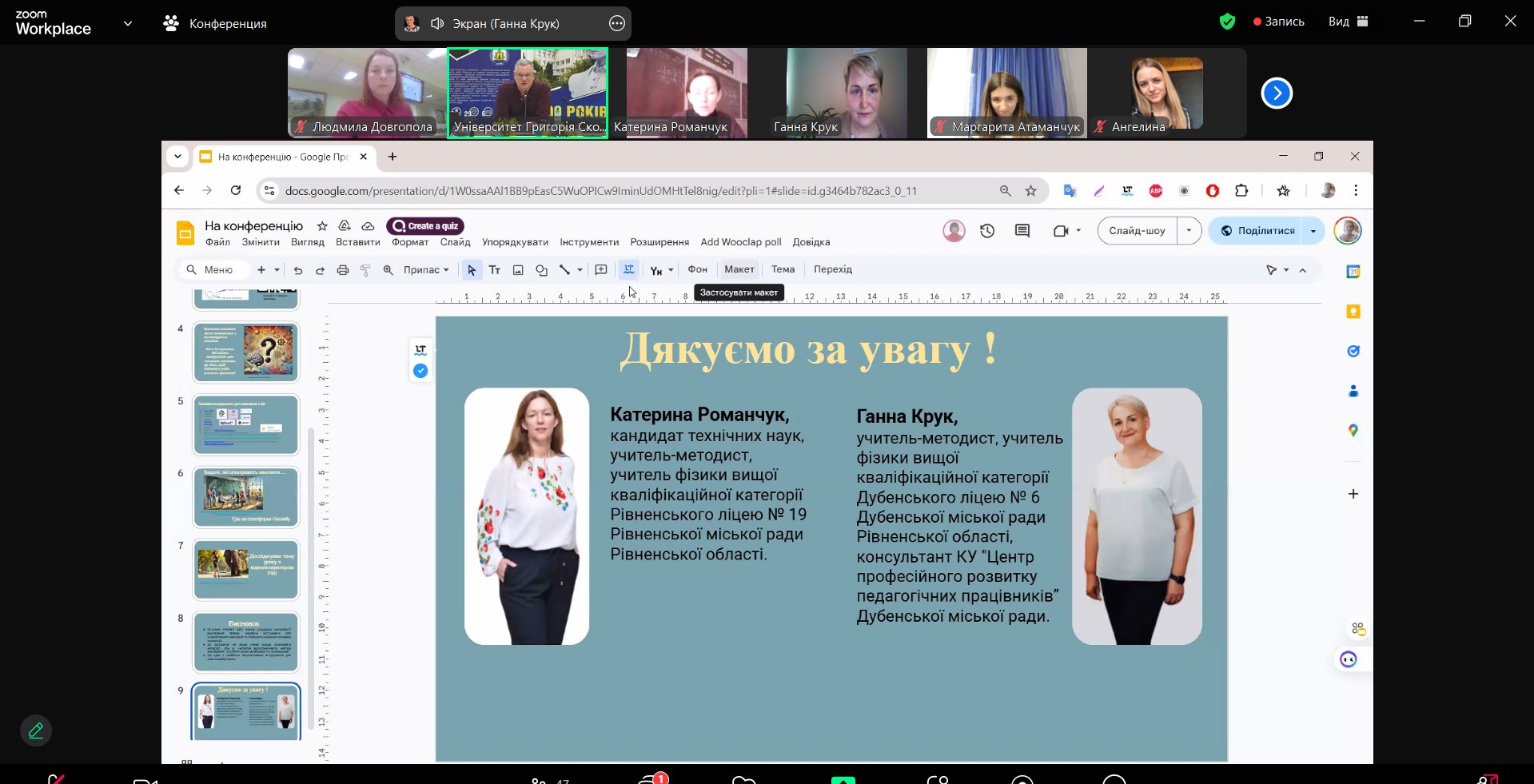Open the Chrome tab search chevron
This screenshot has height=784, width=1534.
coord(177,157)
